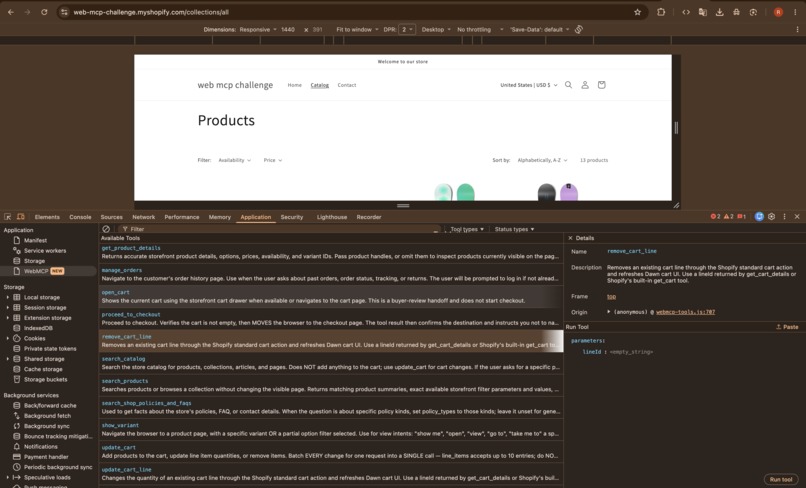806x488 pixels.
Task: Expand the Local storage tree node
Action: [x=8, y=297]
